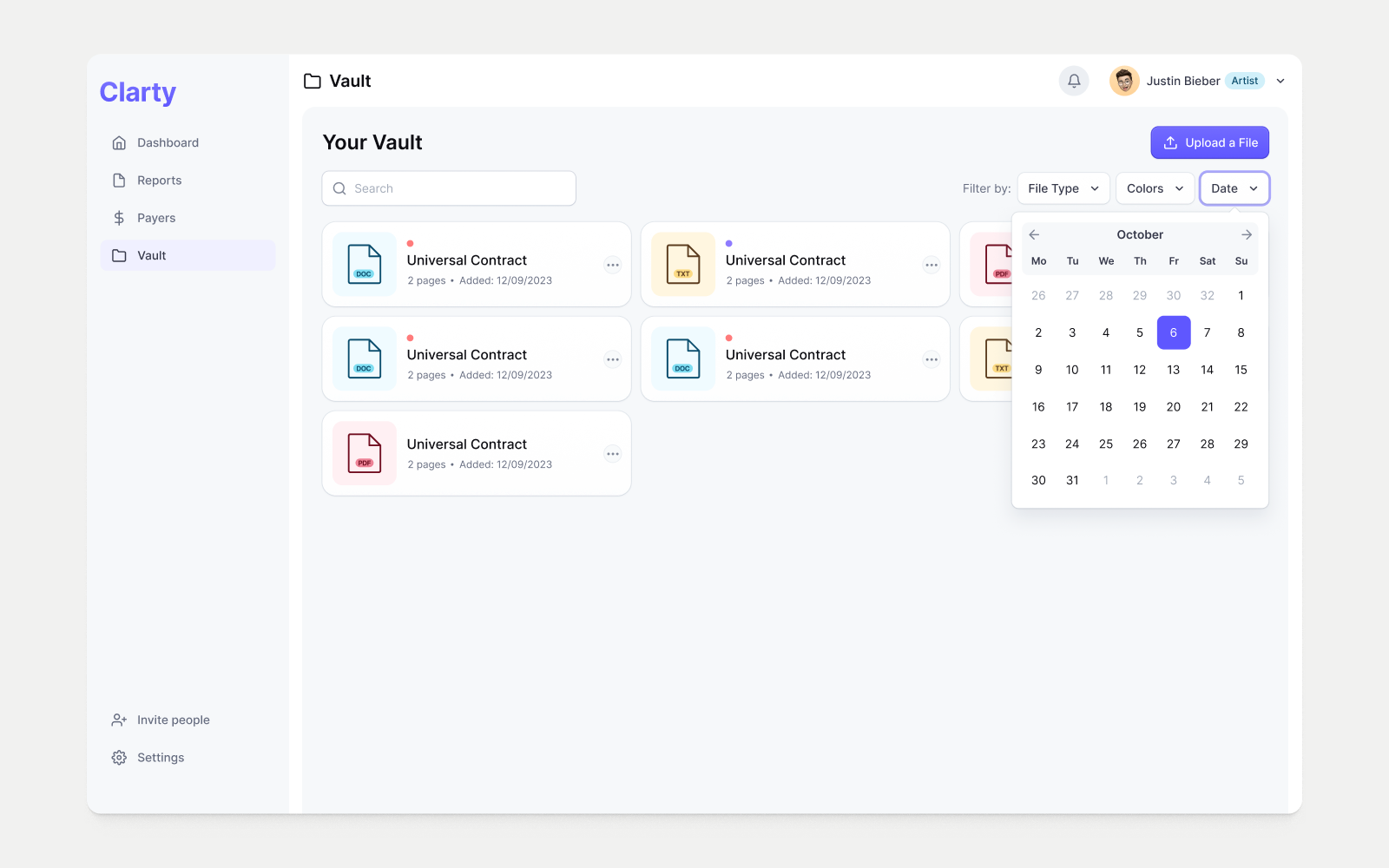Pick October 20 on the calendar
Viewport: 1389px width, 868px height.
1174,407
